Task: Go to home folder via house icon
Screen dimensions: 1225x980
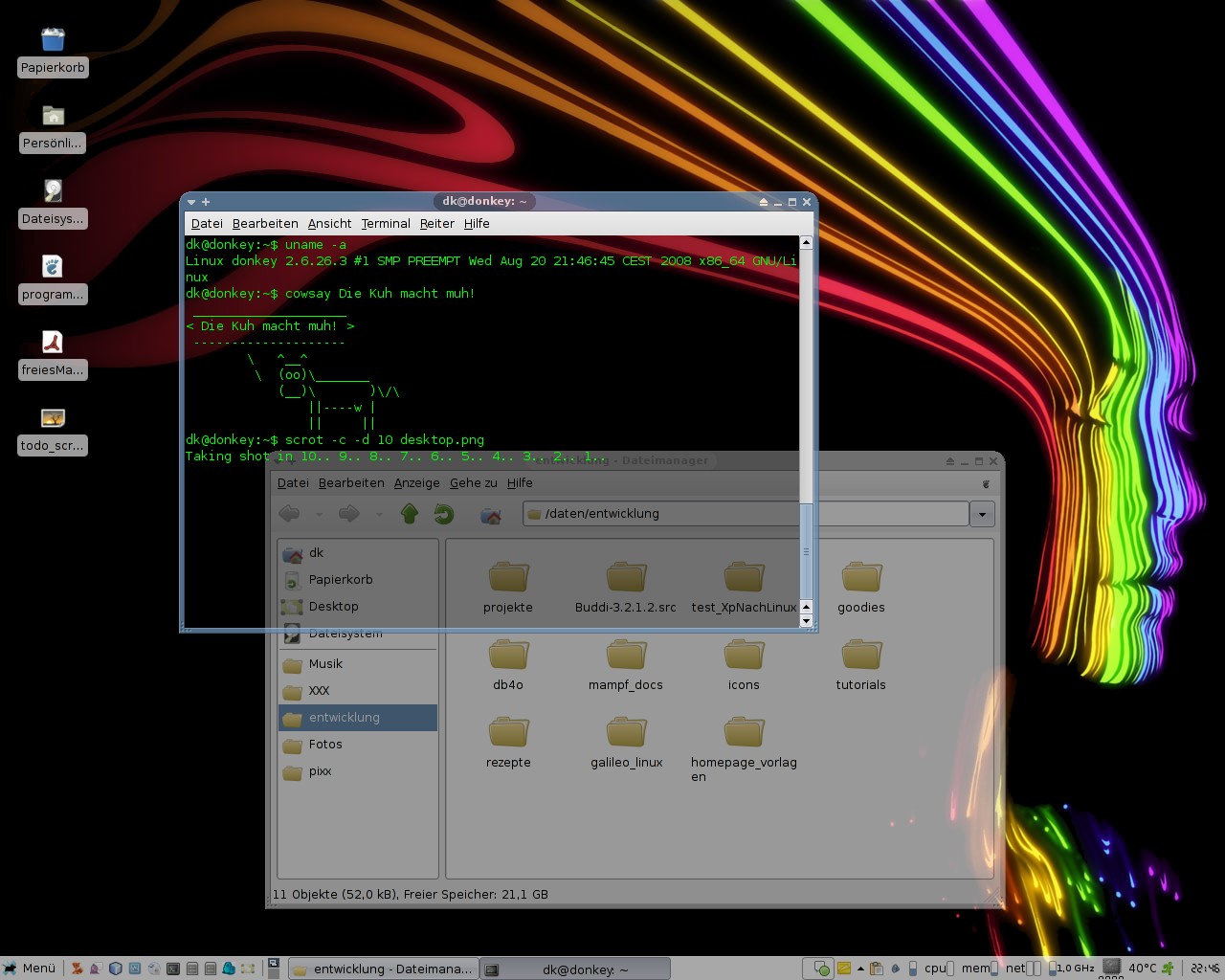Action: pyautogui.click(x=491, y=514)
